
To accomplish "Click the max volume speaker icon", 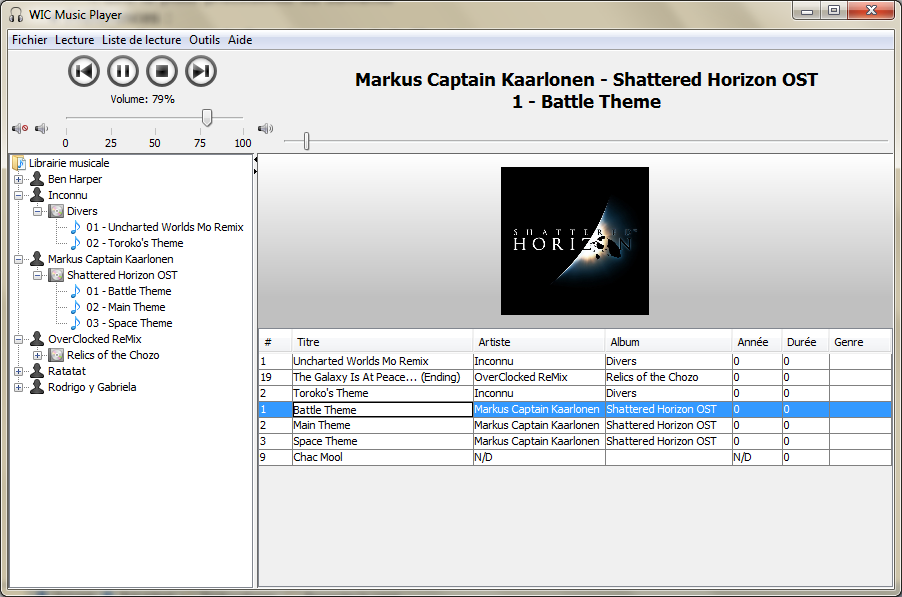I will (265, 128).
